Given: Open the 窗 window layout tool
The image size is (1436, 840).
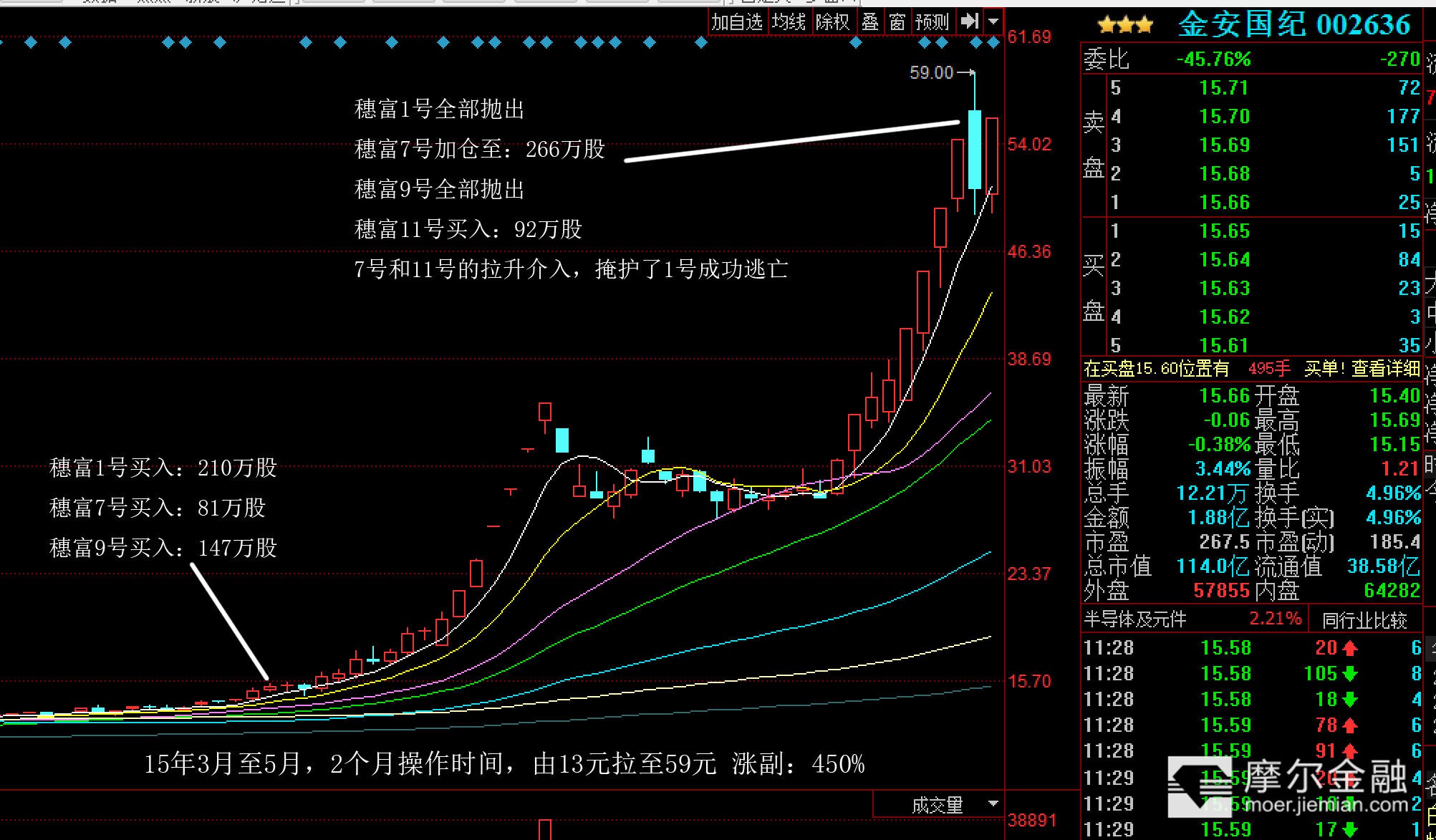Looking at the screenshot, I should [897, 22].
